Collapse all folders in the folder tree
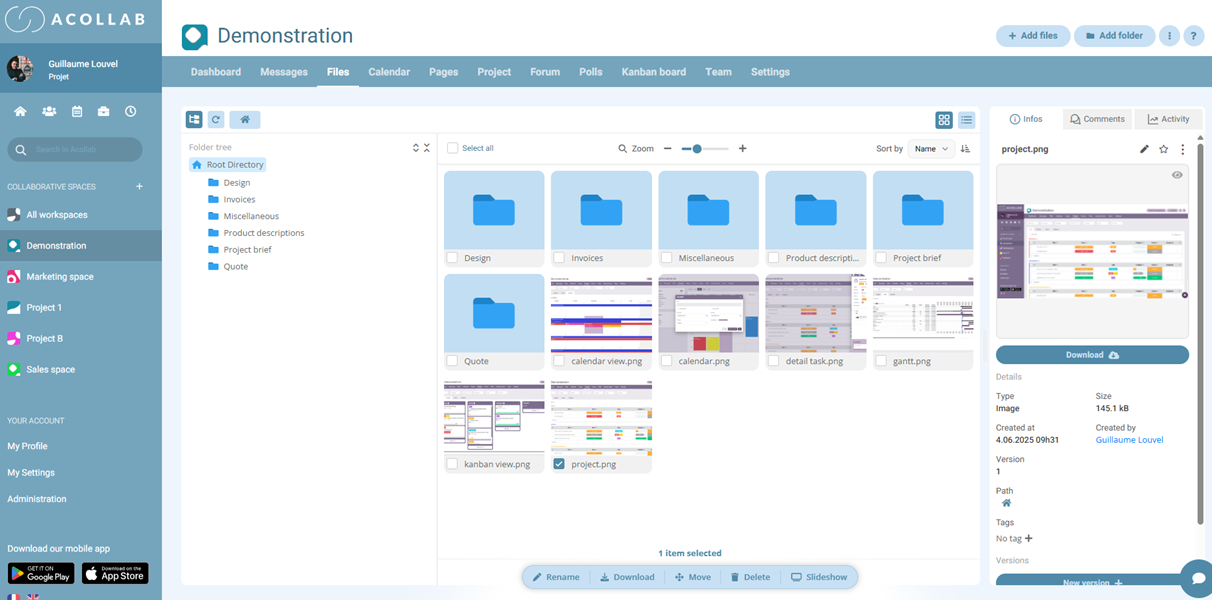The height and width of the screenshot is (600, 1212). pos(427,148)
